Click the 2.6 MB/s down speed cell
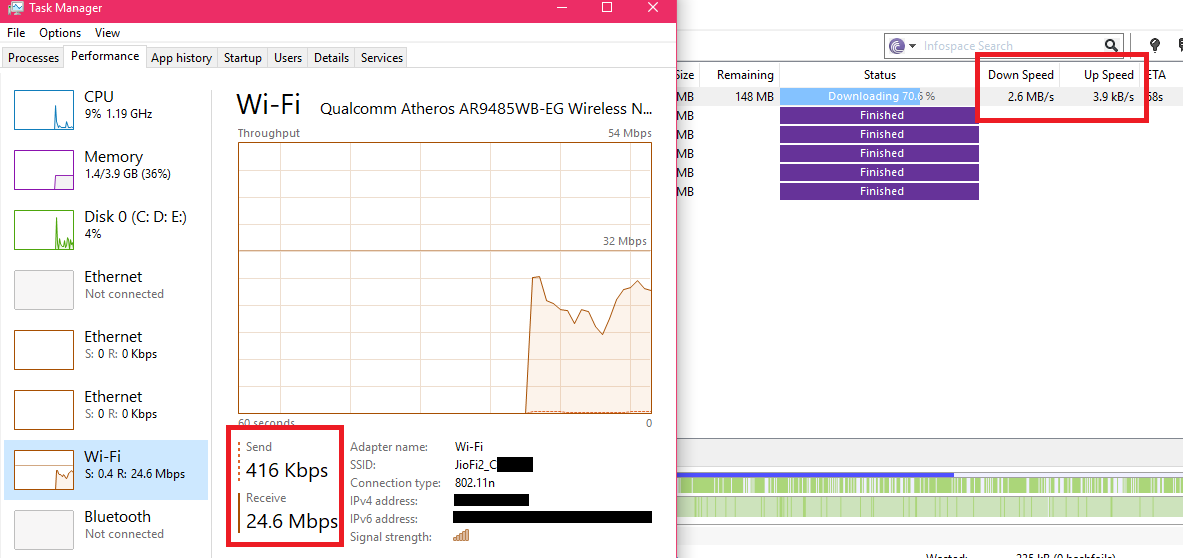The width and height of the screenshot is (1183, 558). point(1031,97)
